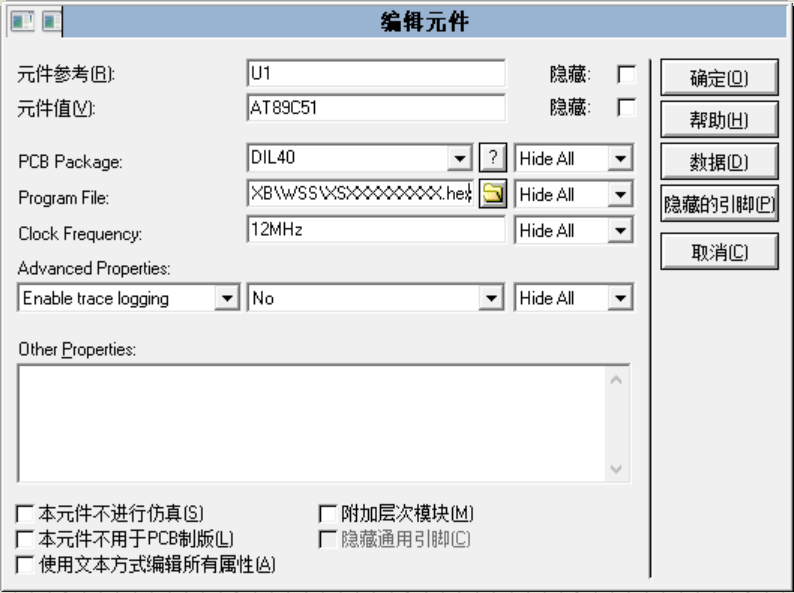Expand the DIL40 PCB Package dropdown
794x593 pixels.
tap(459, 159)
